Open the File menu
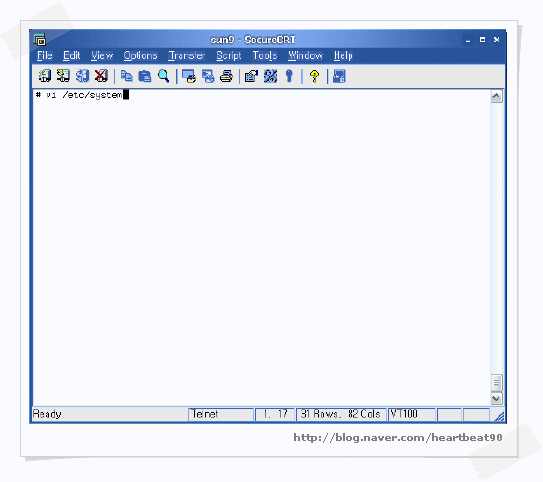543x482 pixels. tap(45, 56)
